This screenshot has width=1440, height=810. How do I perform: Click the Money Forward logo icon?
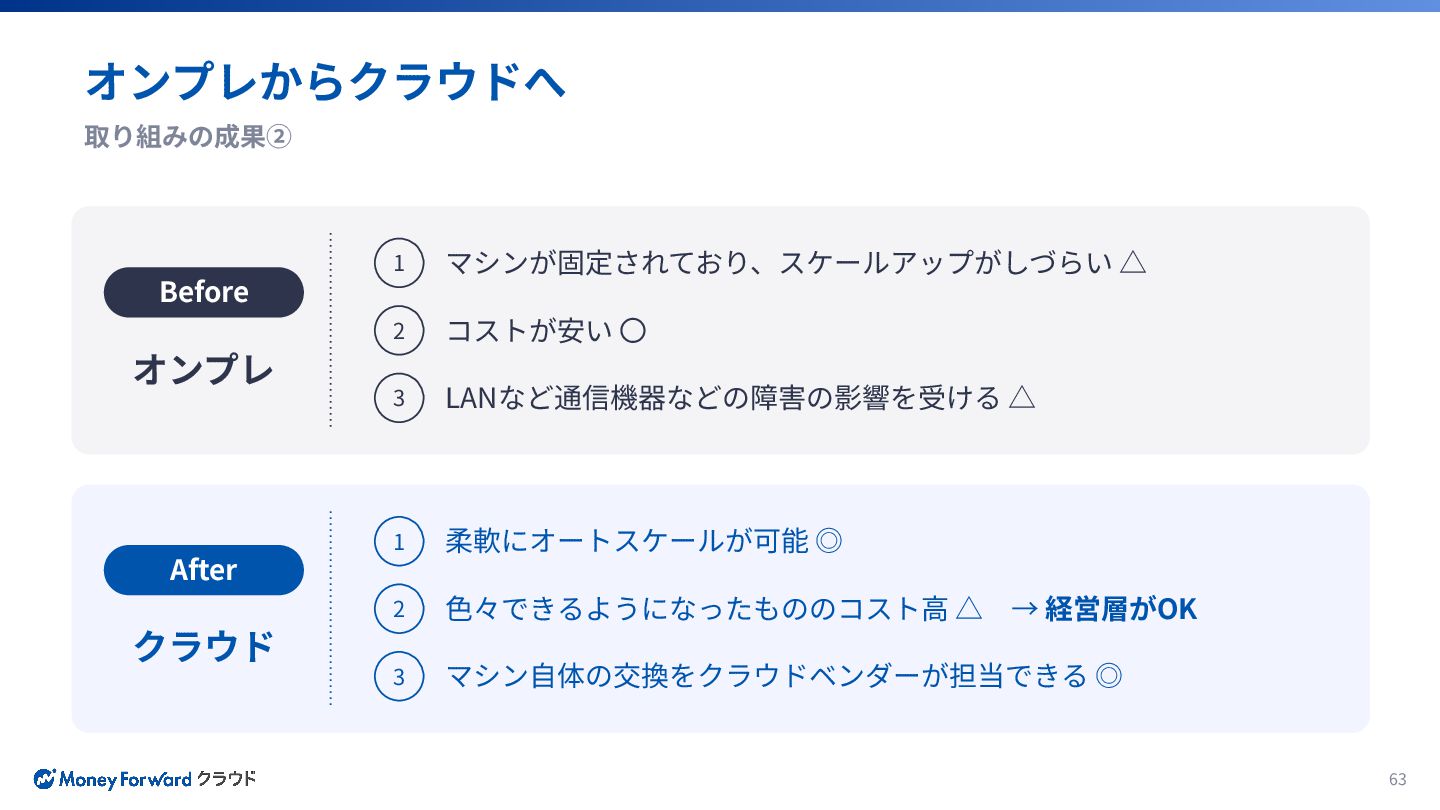tap(45, 779)
